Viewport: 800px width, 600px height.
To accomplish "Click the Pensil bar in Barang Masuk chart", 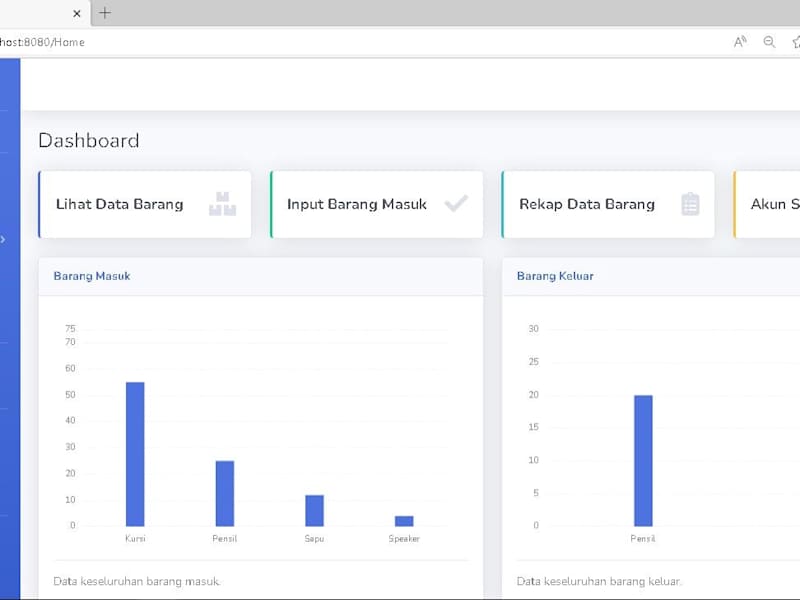I will click(225, 493).
